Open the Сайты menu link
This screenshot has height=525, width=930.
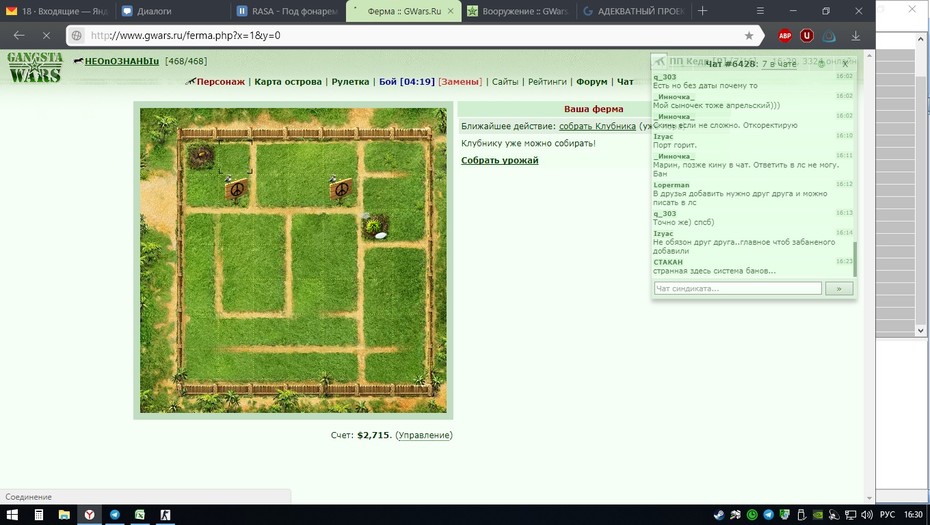(505, 82)
